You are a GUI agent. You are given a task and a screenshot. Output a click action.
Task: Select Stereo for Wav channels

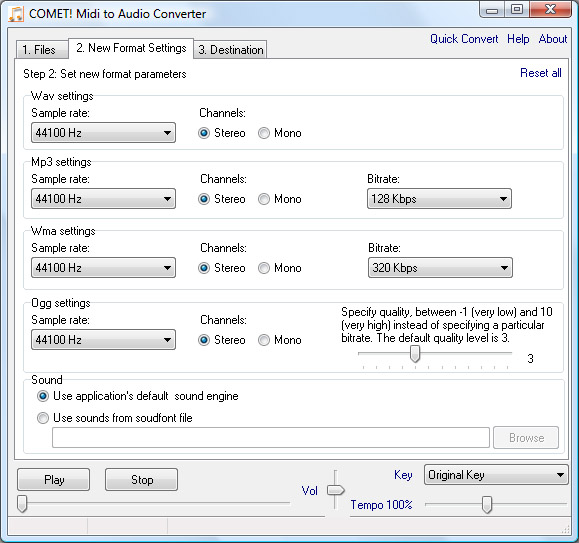(x=222, y=133)
